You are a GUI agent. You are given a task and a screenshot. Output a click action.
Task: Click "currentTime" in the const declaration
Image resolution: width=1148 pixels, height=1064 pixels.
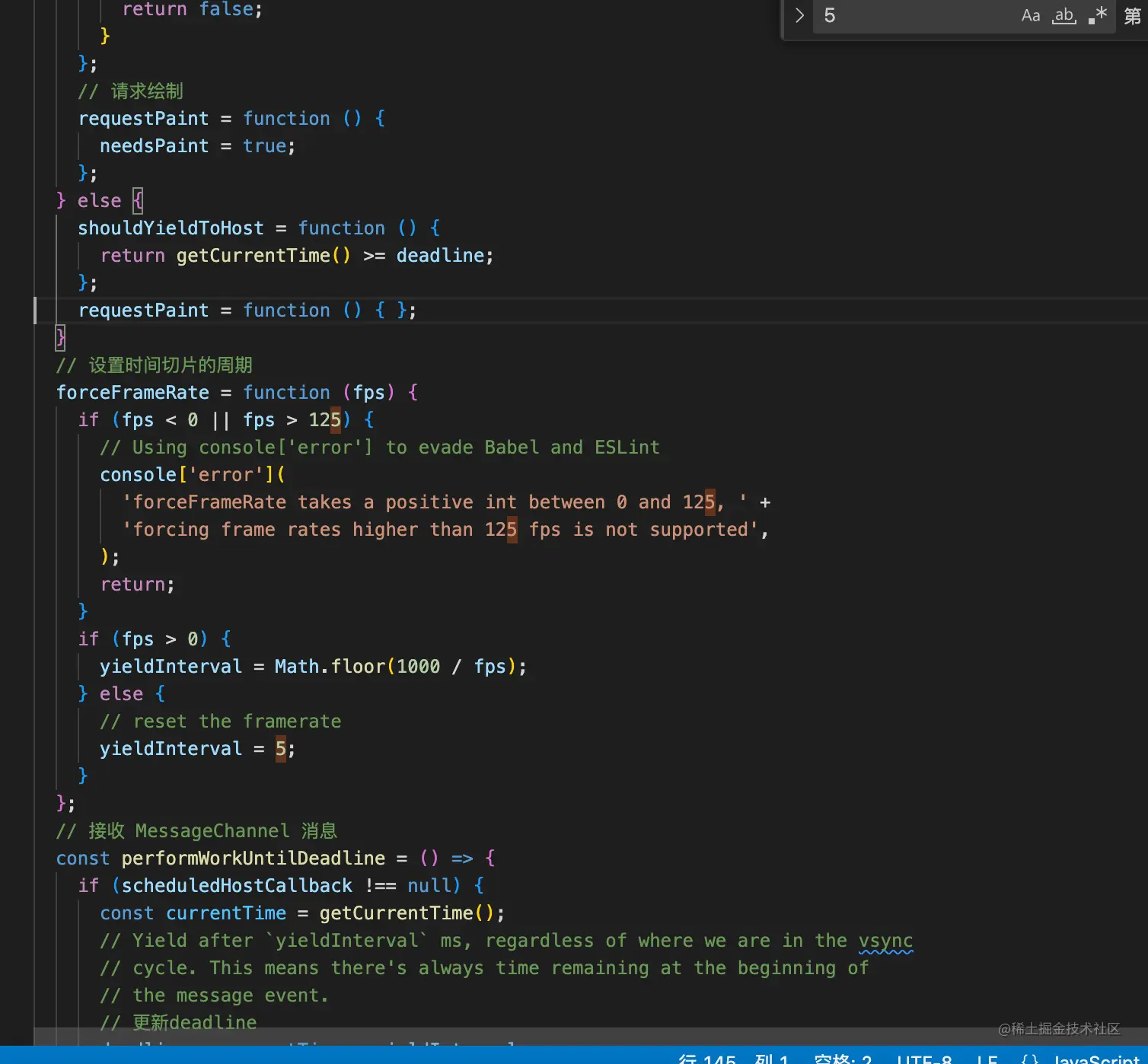click(x=226, y=913)
